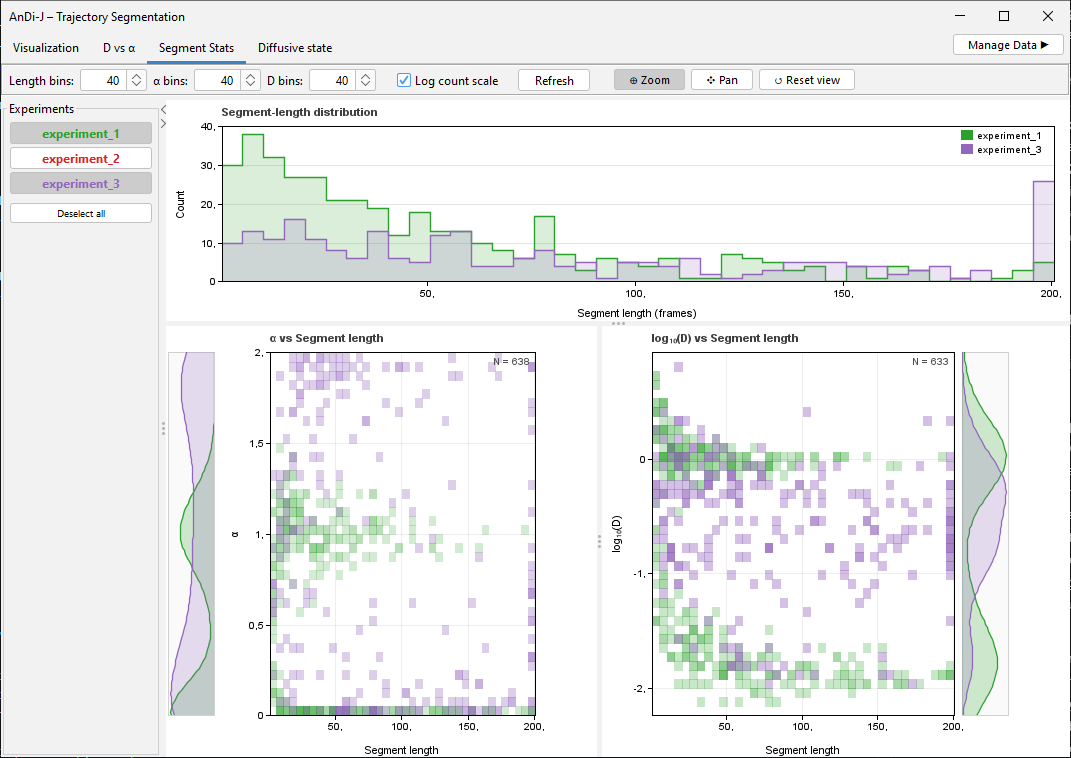Click the Refresh button
The height and width of the screenshot is (758, 1071).
[554, 81]
